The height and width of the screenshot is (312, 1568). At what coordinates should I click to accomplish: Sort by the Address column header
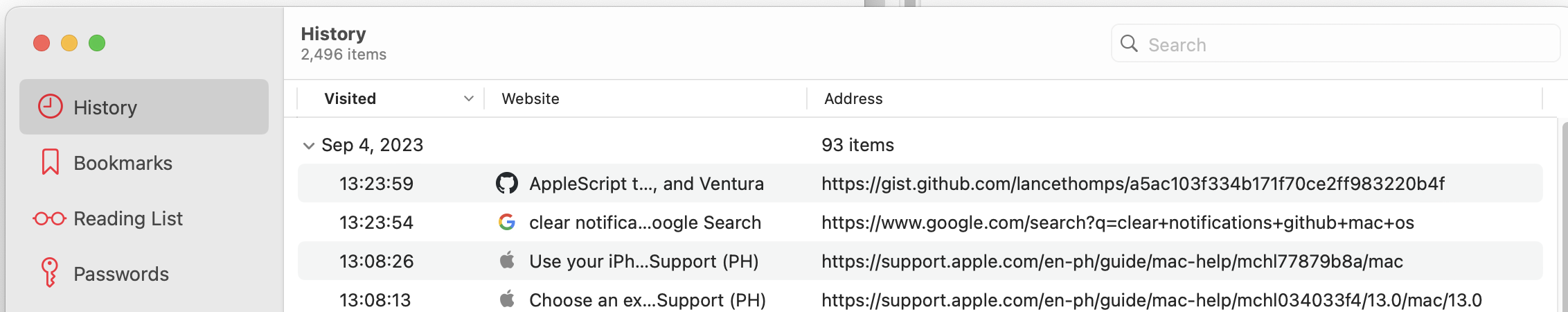click(853, 98)
